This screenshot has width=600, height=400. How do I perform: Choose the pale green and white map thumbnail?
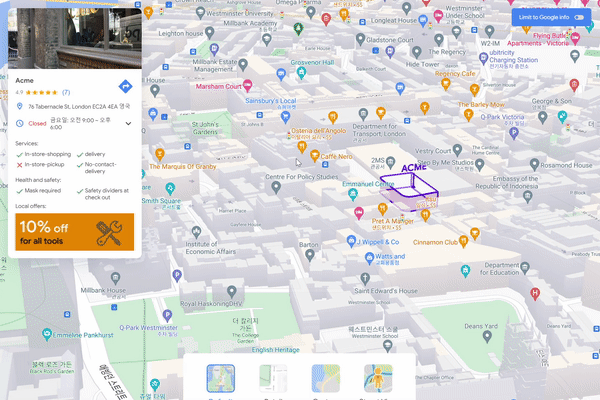[273, 378]
